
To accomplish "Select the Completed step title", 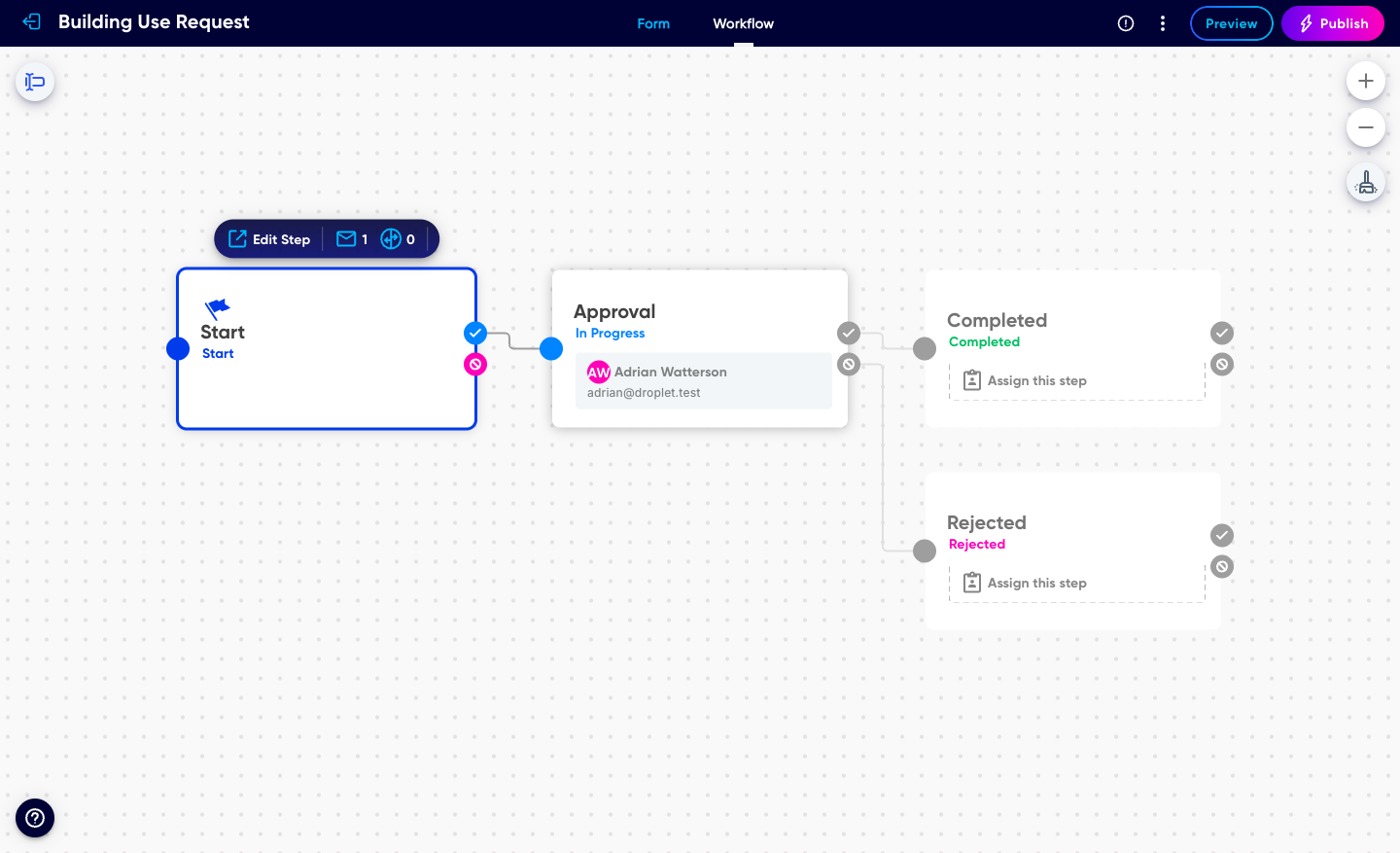I will (x=997, y=320).
